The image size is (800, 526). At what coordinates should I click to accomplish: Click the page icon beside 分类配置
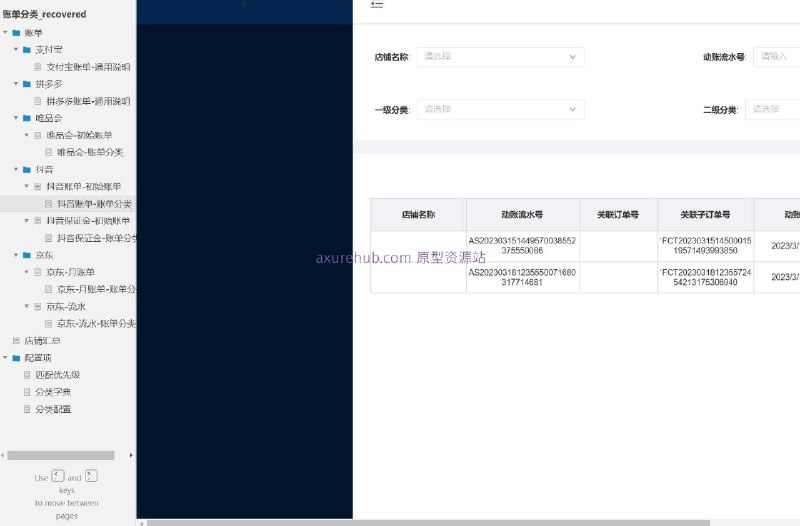27,409
